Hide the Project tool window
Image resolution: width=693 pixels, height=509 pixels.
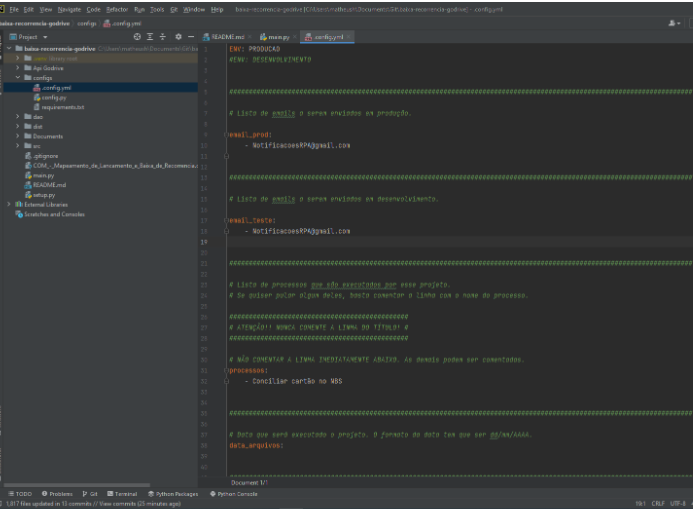coord(191,37)
